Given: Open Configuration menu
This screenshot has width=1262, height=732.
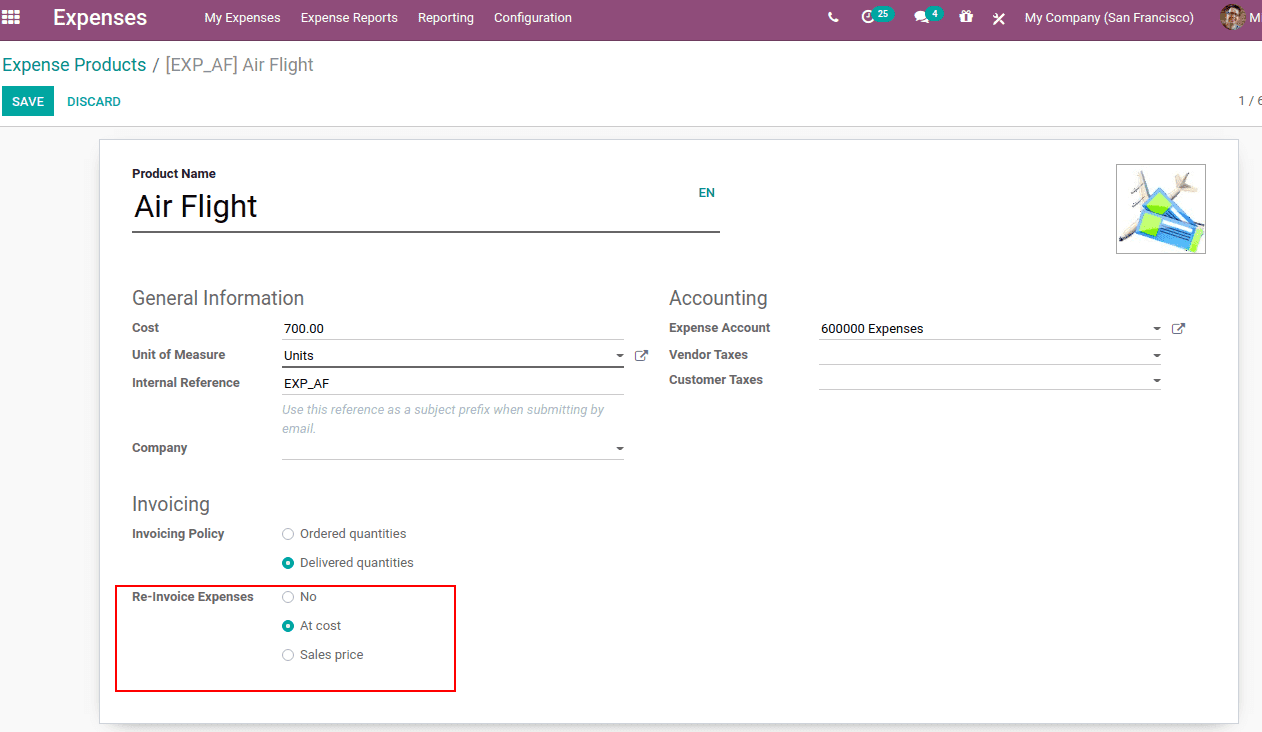Looking at the screenshot, I should (533, 18).
